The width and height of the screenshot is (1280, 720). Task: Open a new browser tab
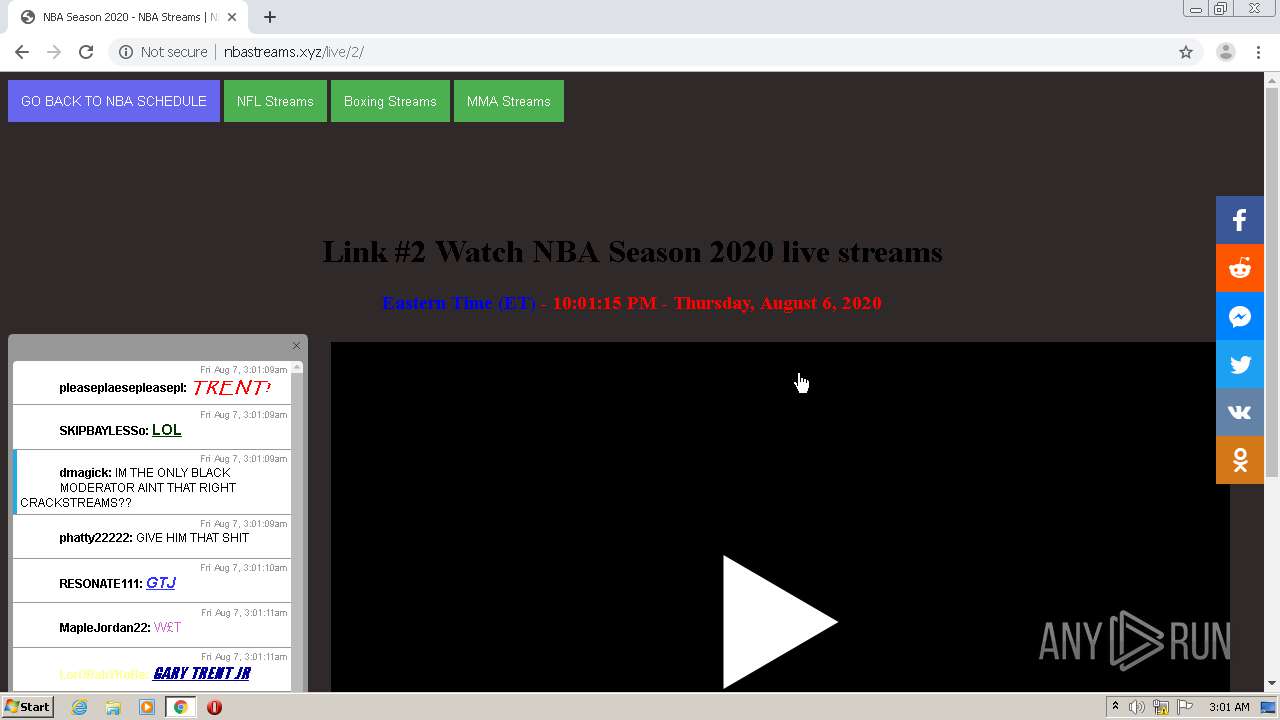(270, 17)
